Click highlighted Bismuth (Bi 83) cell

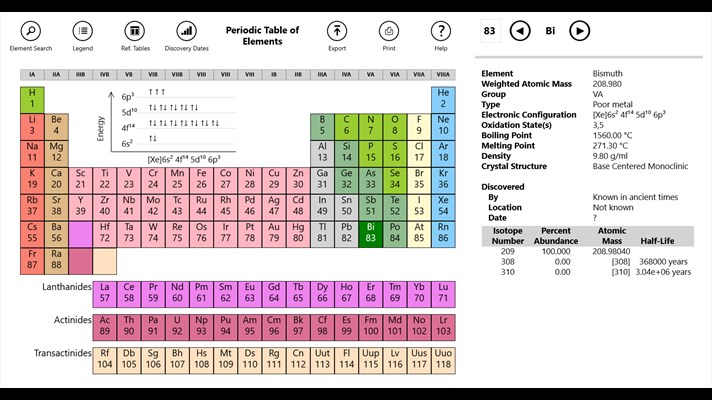click(371, 234)
